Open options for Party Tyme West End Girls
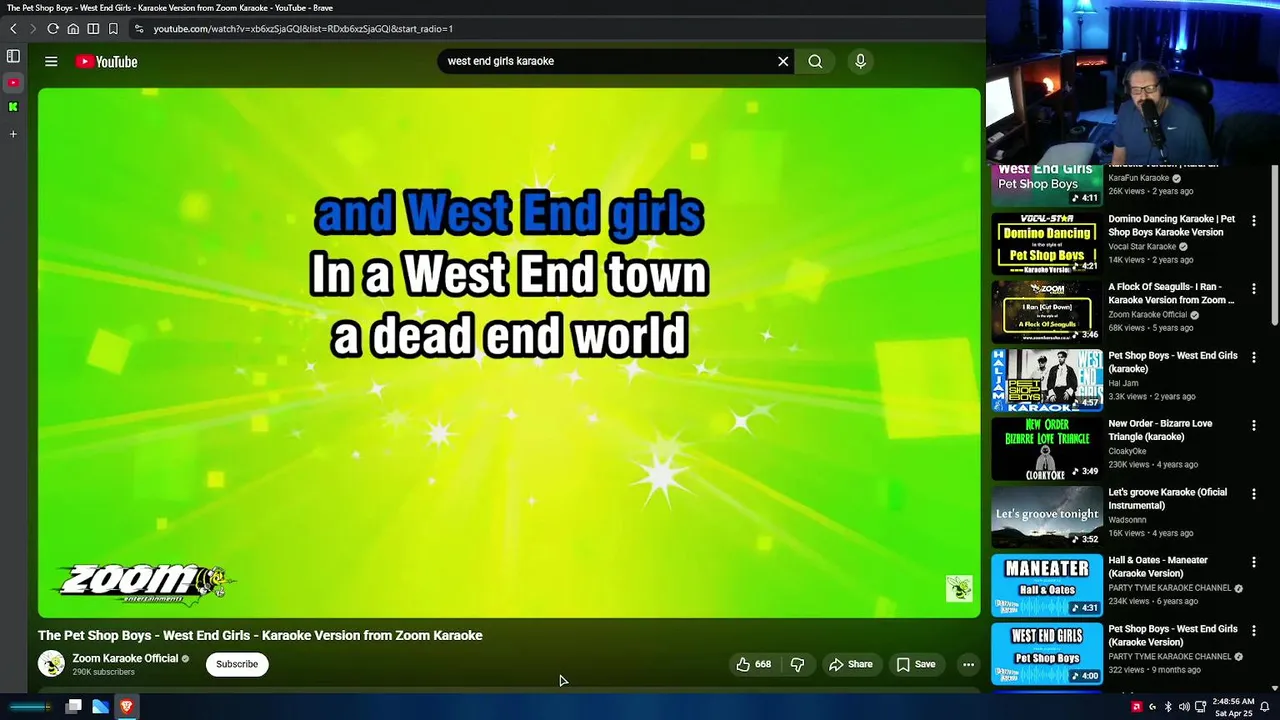 1253,630
